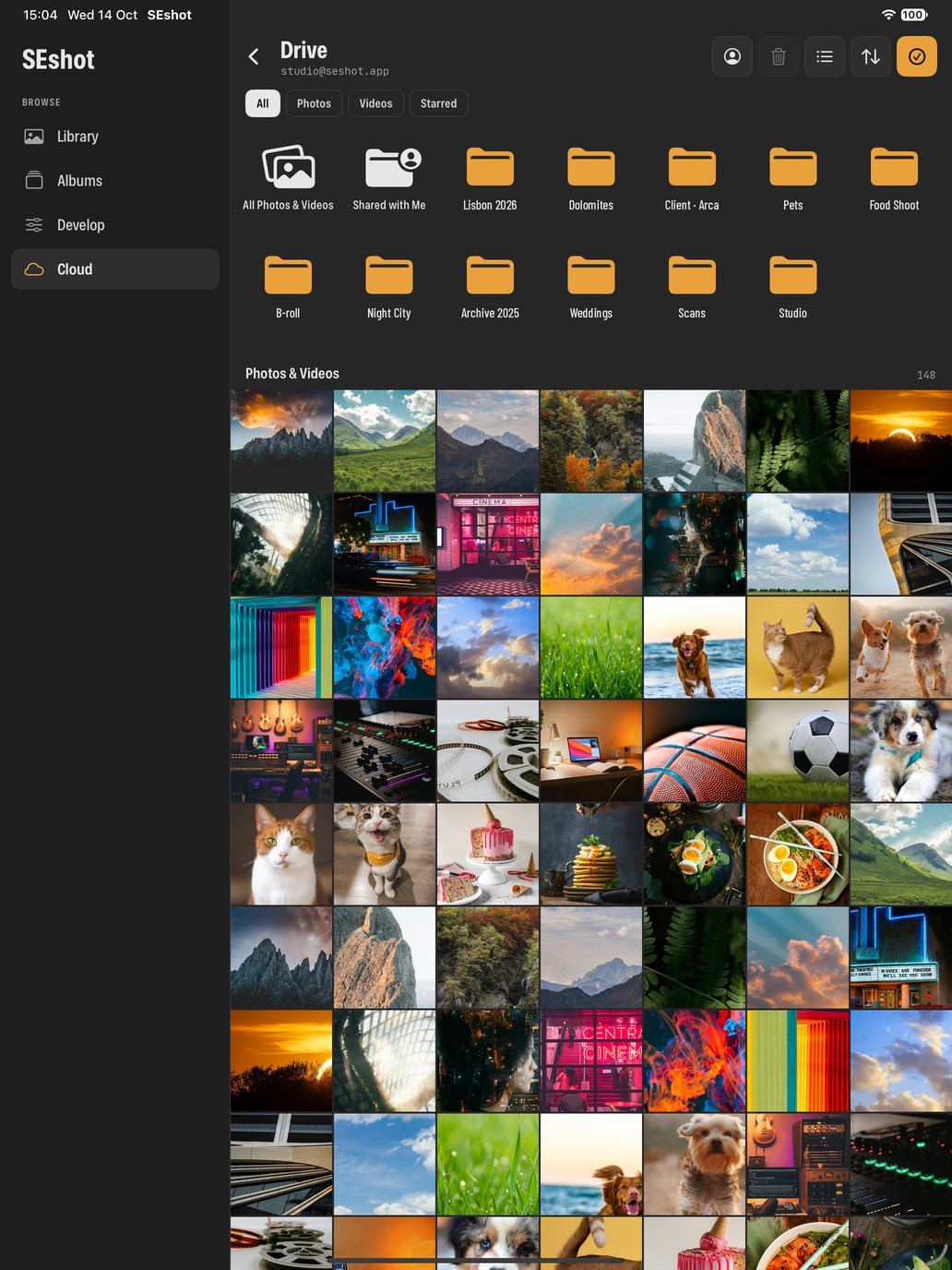Screen dimensions: 952x1270
Task: Open All Photos & Videos collection
Action: click(289, 178)
